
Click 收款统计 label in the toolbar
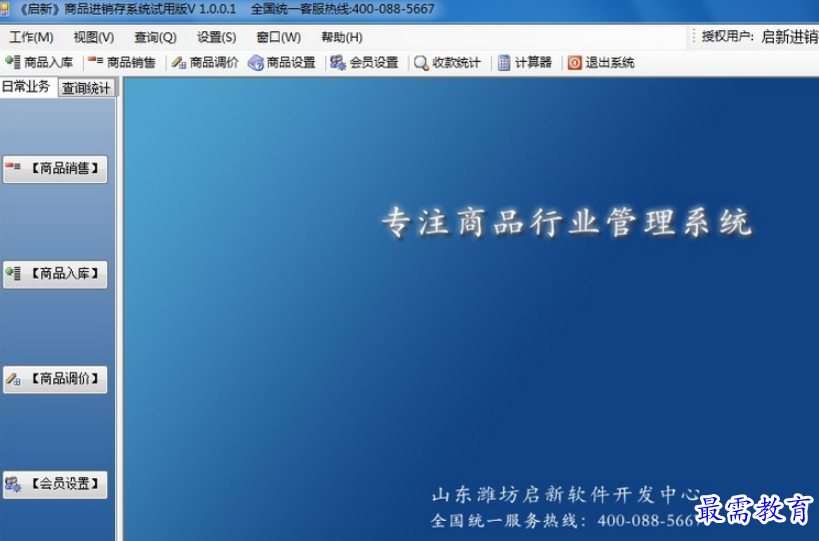pos(457,63)
